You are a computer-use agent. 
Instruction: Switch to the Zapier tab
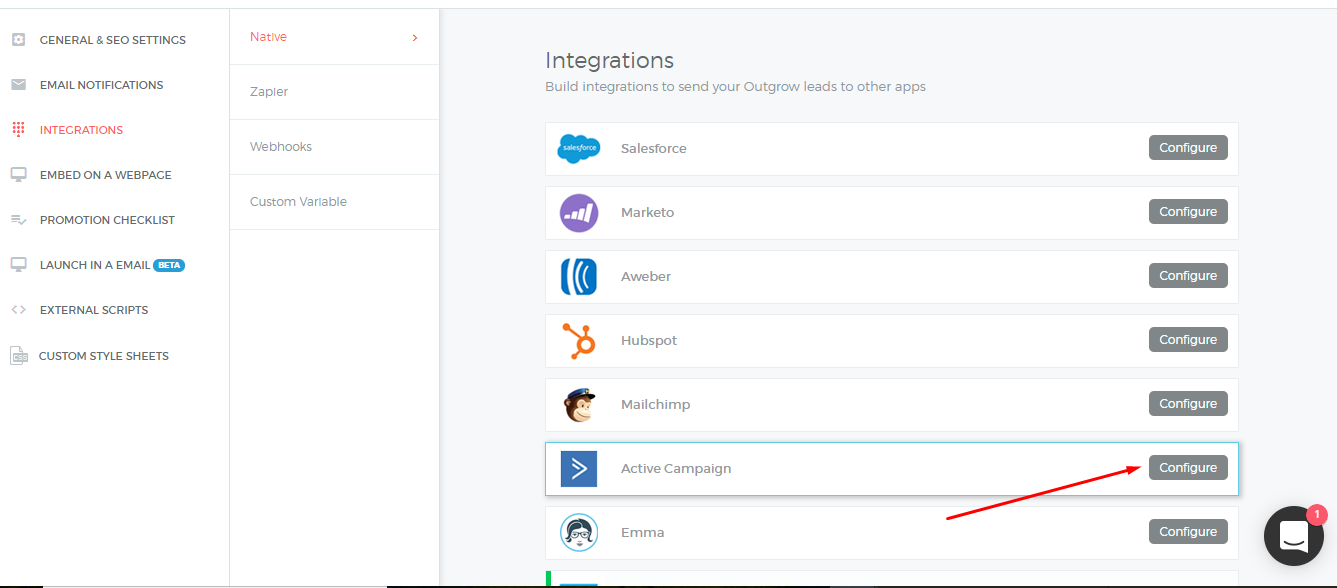(x=334, y=92)
